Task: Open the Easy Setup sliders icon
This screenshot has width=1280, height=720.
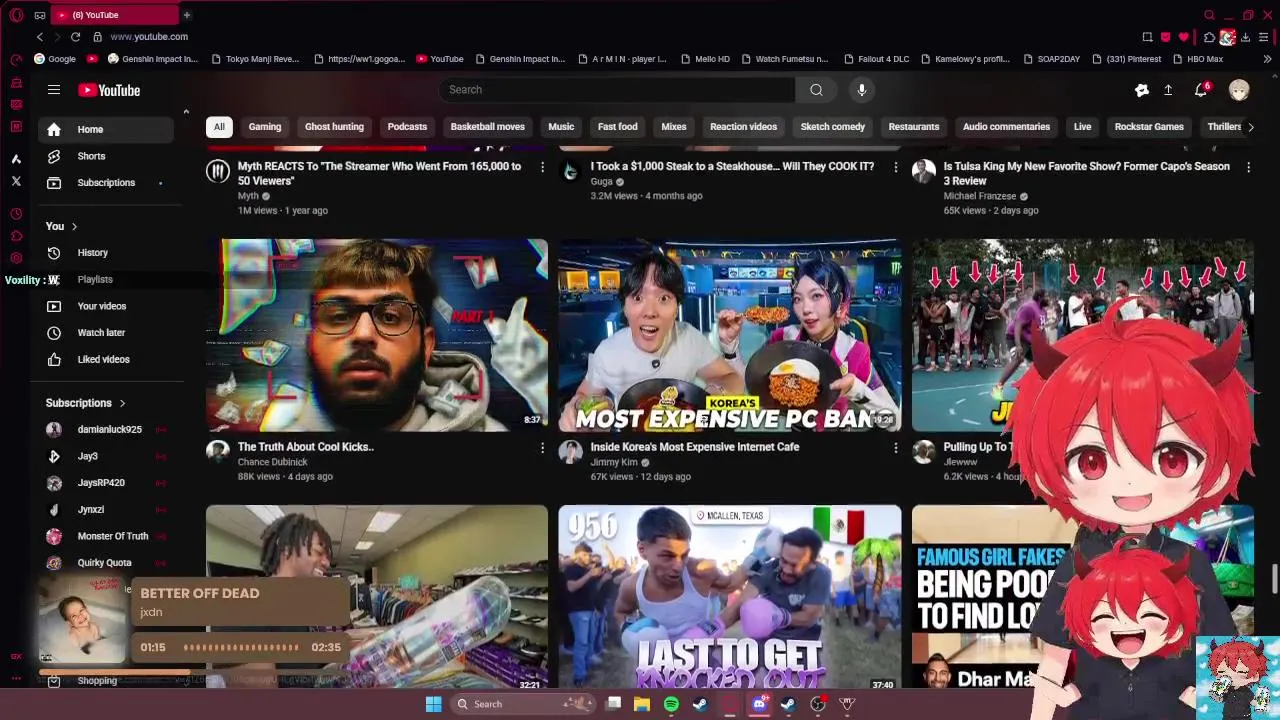Action: tap(1264, 37)
